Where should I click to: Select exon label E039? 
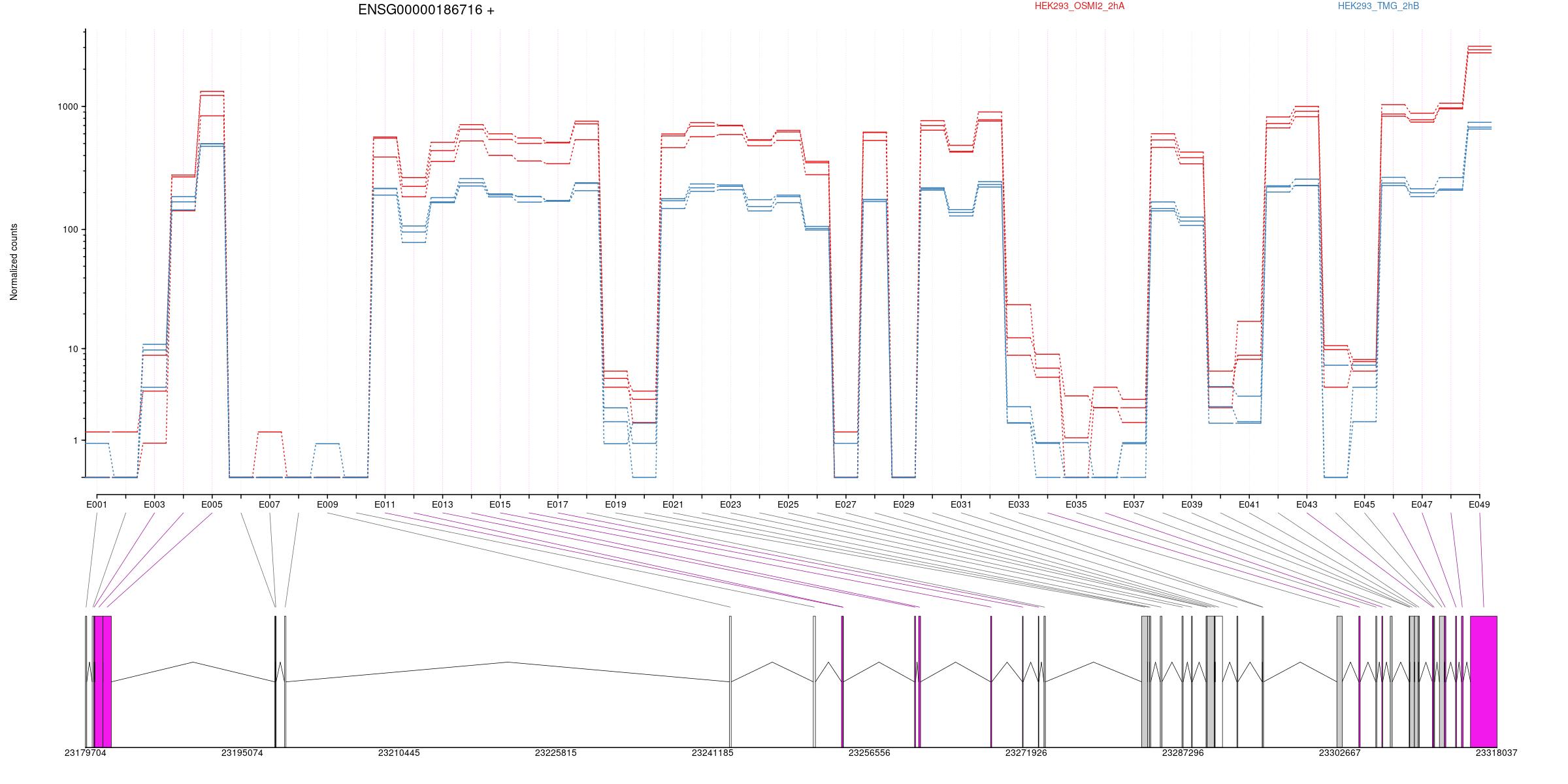1192,504
